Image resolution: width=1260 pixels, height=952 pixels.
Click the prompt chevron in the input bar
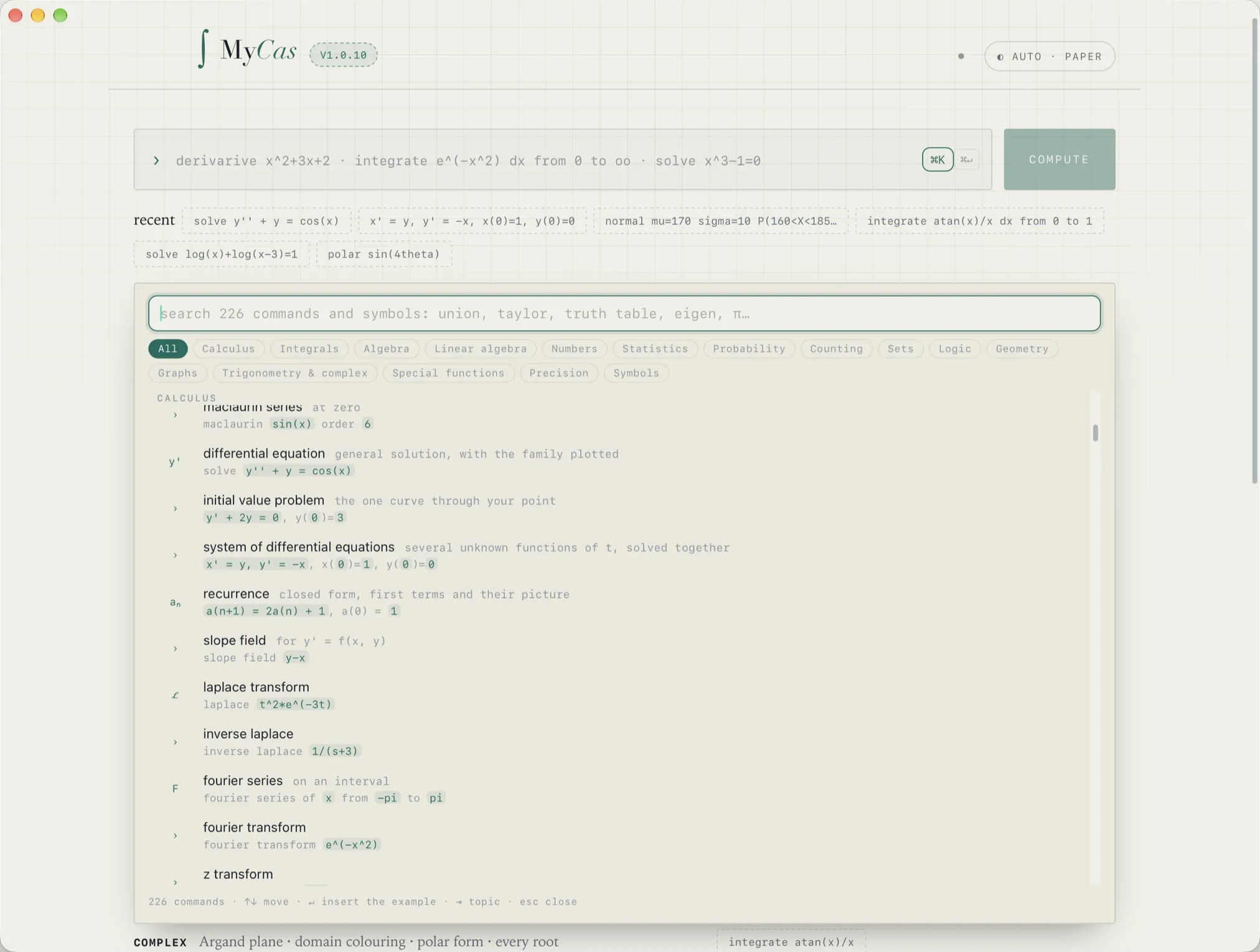[x=156, y=161]
